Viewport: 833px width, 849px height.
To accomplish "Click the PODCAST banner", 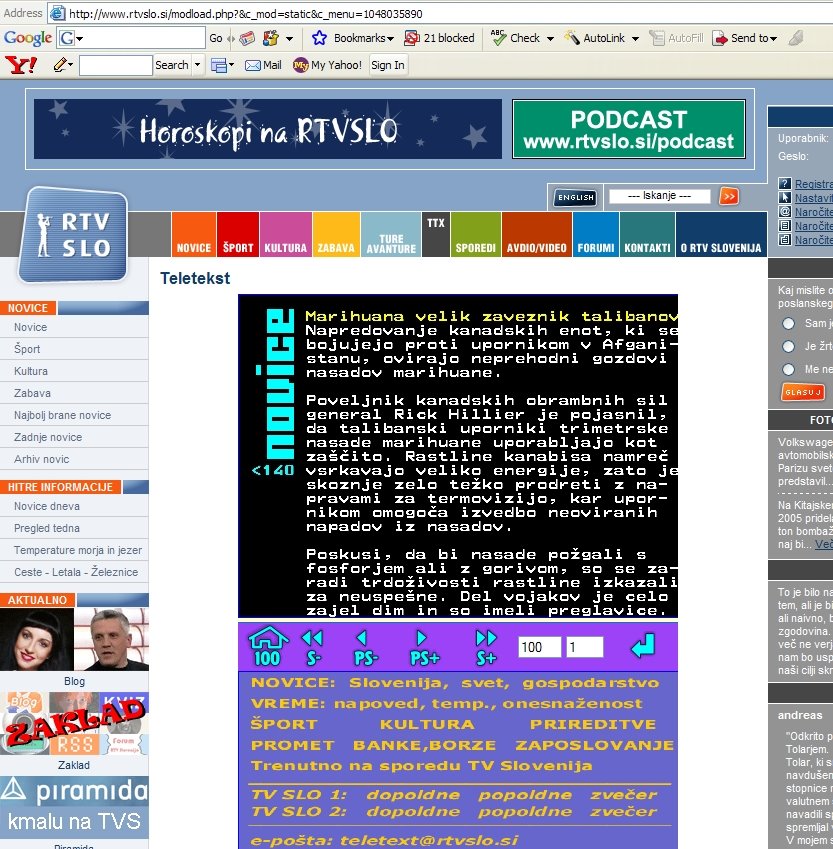I will [629, 129].
